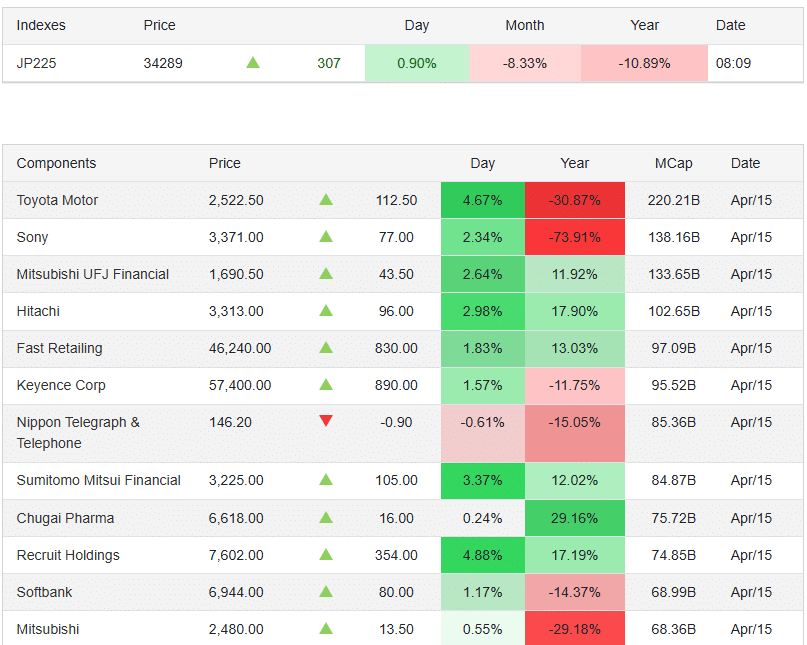Open the Toyota Motor component link
Viewport: 807px width, 645px height.
click(57, 200)
